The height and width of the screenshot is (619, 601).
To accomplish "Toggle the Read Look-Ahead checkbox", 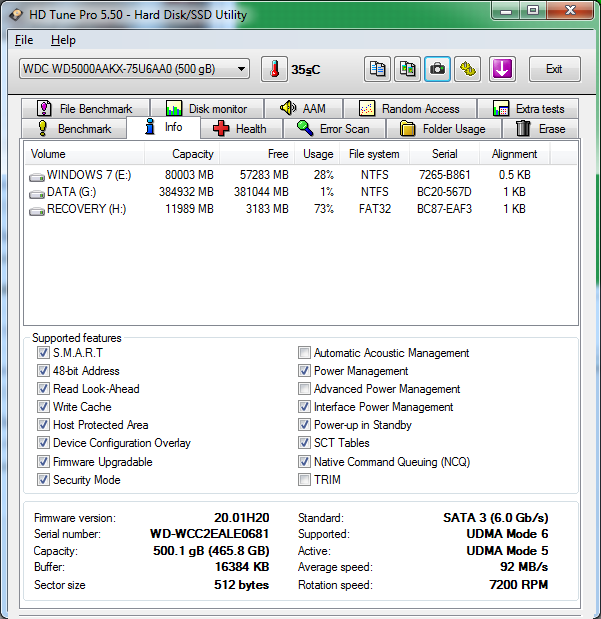I will [43, 389].
